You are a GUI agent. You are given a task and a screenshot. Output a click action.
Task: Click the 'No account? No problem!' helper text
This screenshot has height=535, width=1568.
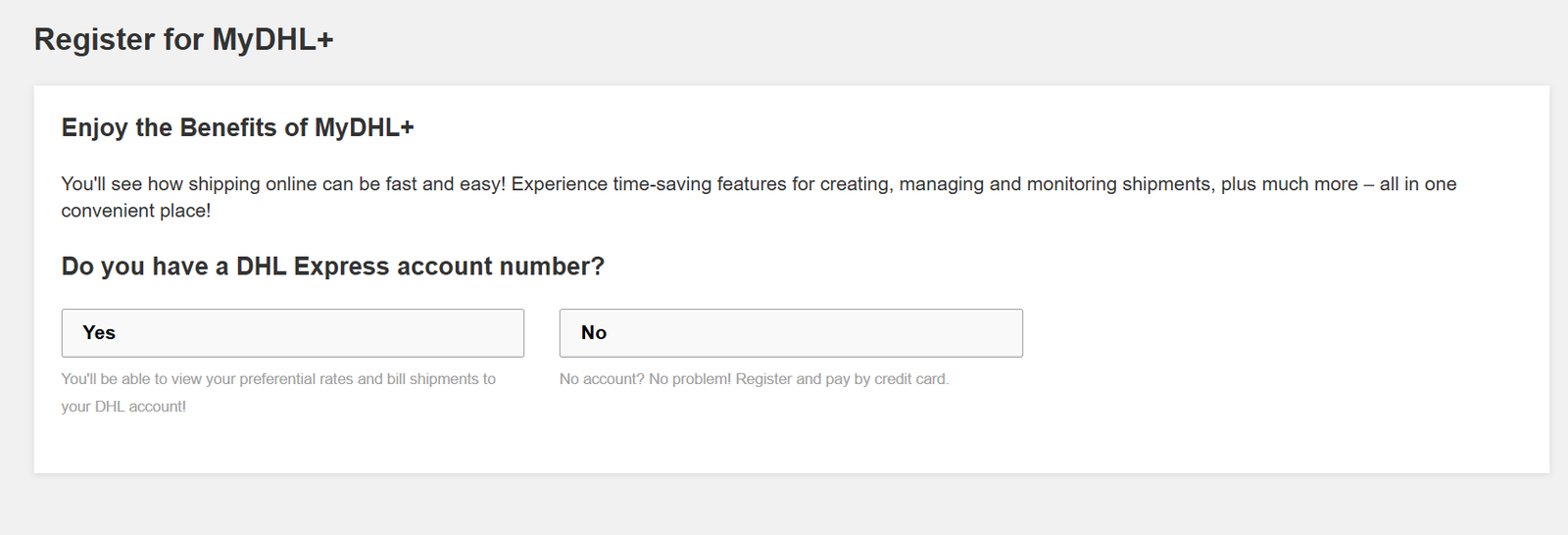pyautogui.click(x=754, y=379)
